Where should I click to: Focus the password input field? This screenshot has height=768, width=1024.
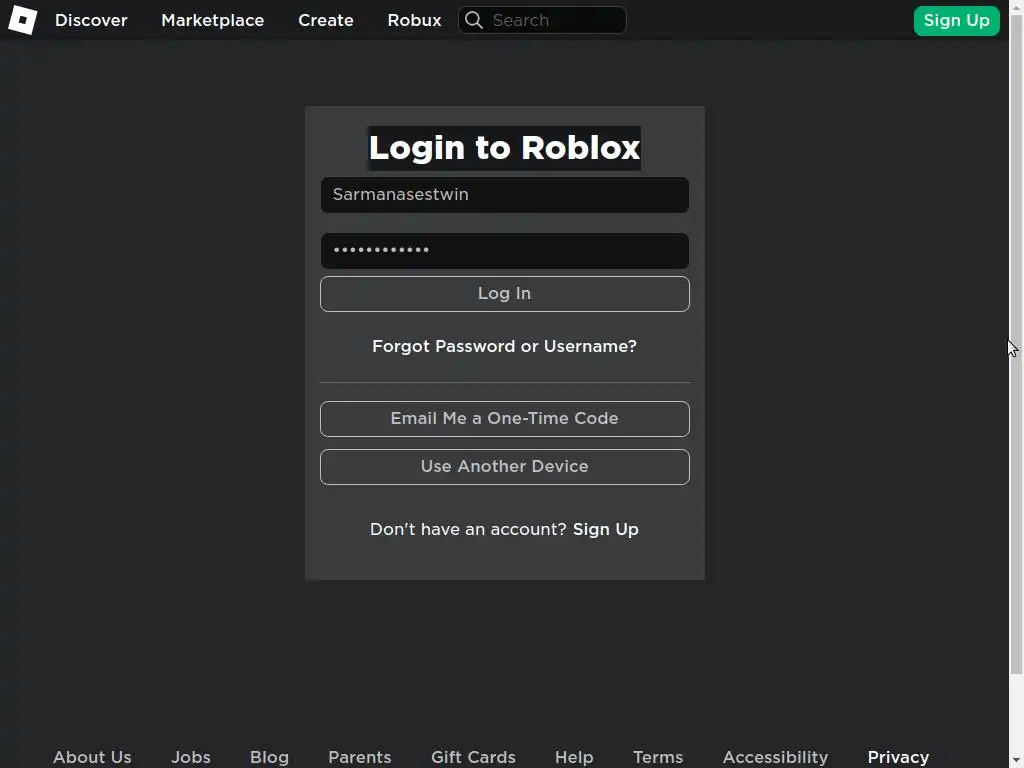click(x=504, y=251)
